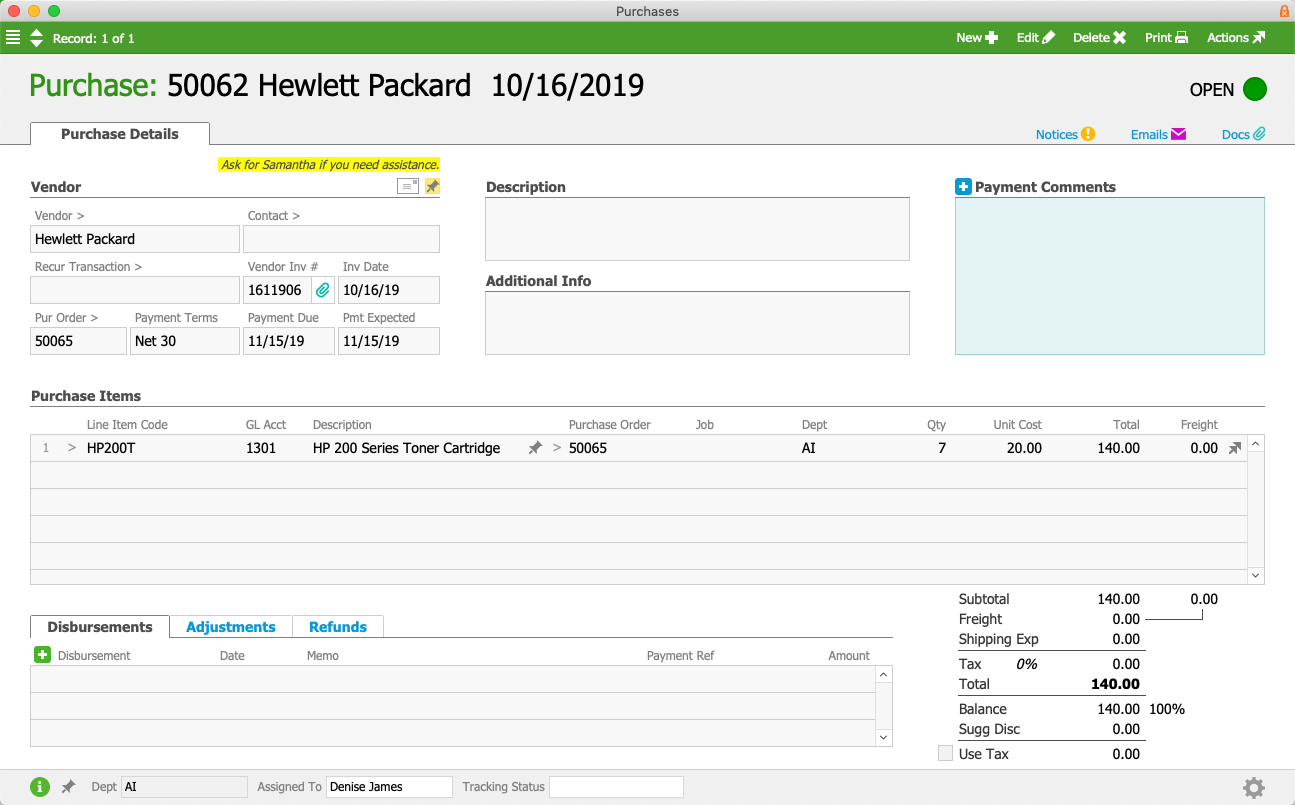Click the green OPEN status circle
1295x805 pixels.
[x=1255, y=90]
